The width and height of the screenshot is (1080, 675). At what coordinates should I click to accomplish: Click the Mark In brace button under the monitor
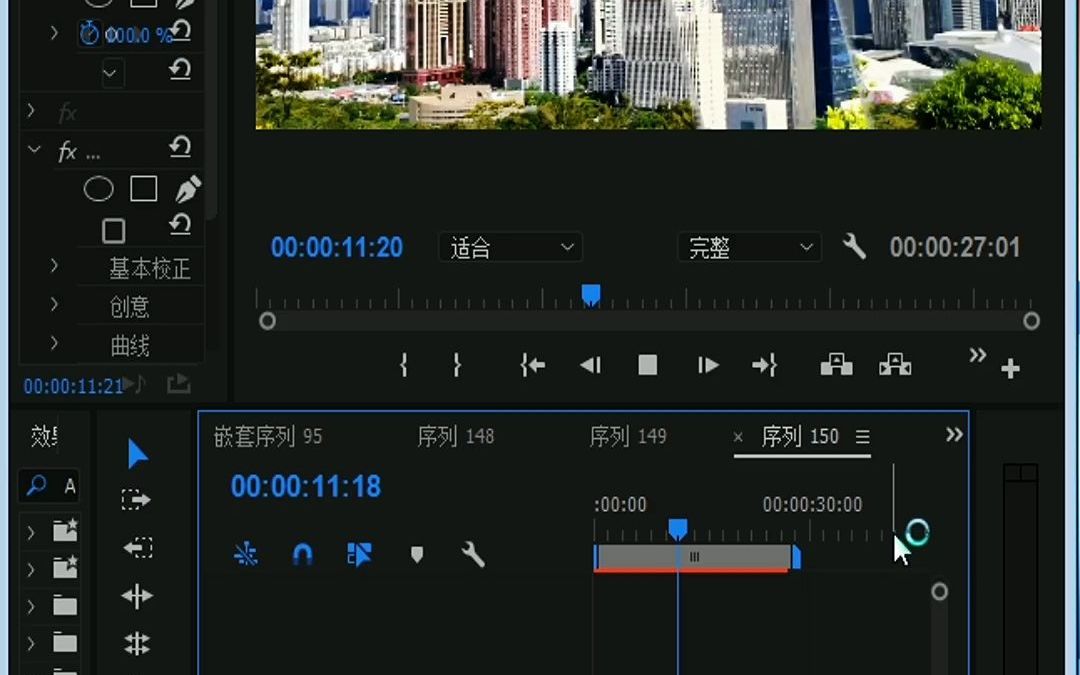click(x=402, y=365)
